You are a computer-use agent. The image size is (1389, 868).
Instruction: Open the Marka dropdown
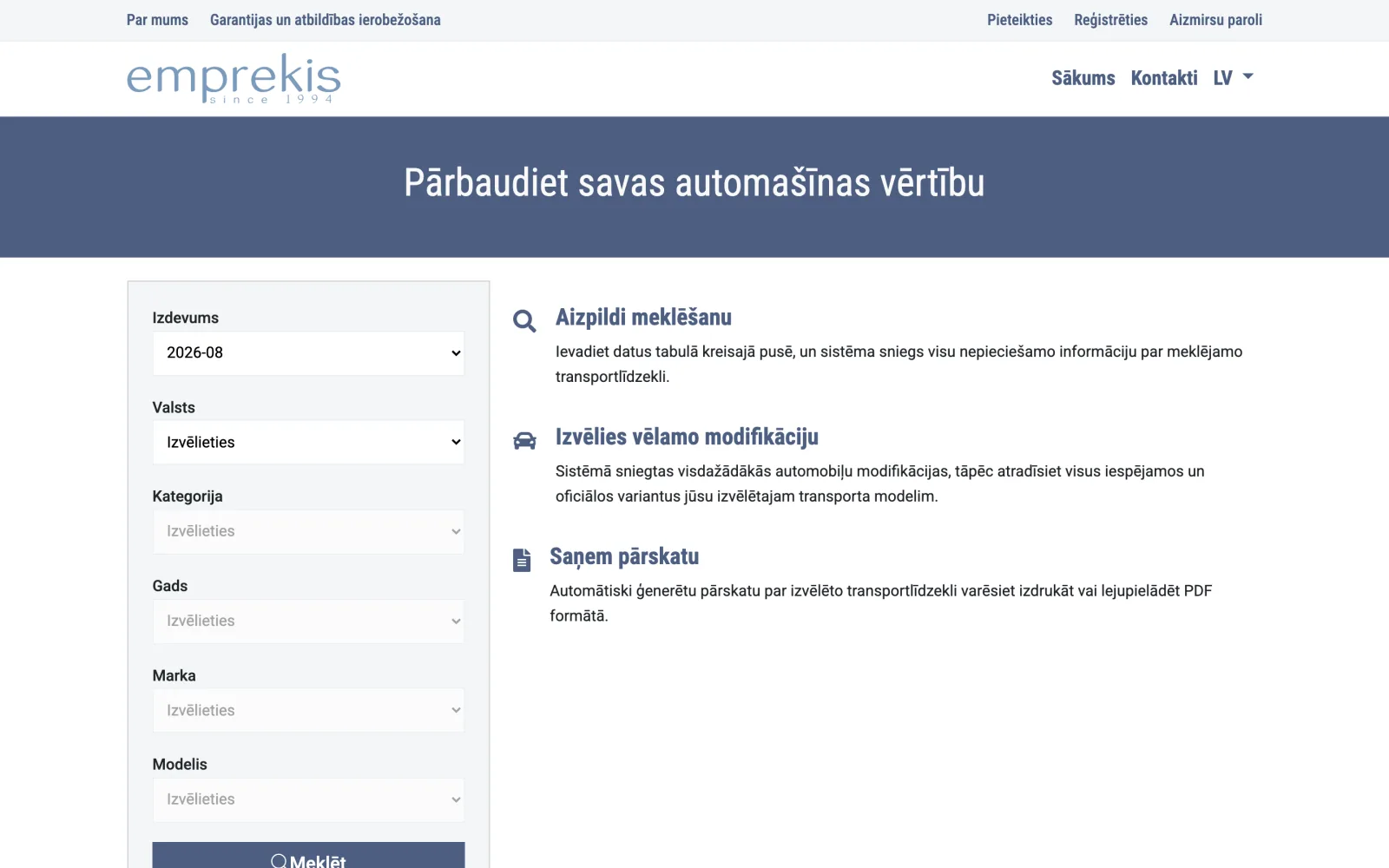(x=308, y=710)
